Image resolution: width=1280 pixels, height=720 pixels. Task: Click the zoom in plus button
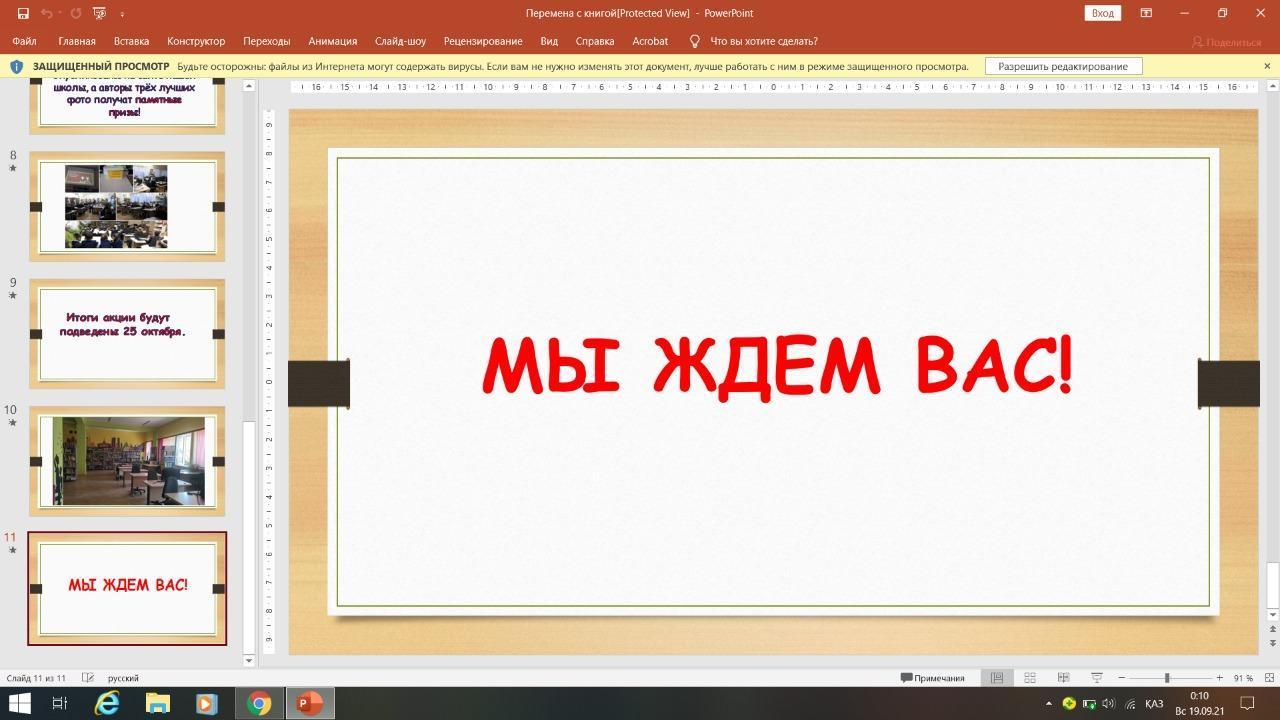click(x=1219, y=678)
